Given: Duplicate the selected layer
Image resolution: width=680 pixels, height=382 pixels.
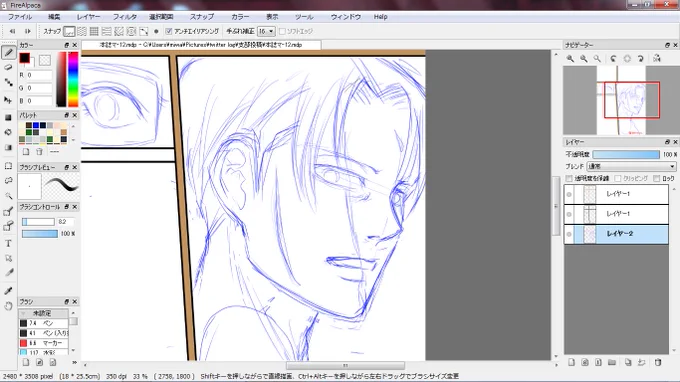Looking at the screenshot, I should pyautogui.click(x=628, y=362).
